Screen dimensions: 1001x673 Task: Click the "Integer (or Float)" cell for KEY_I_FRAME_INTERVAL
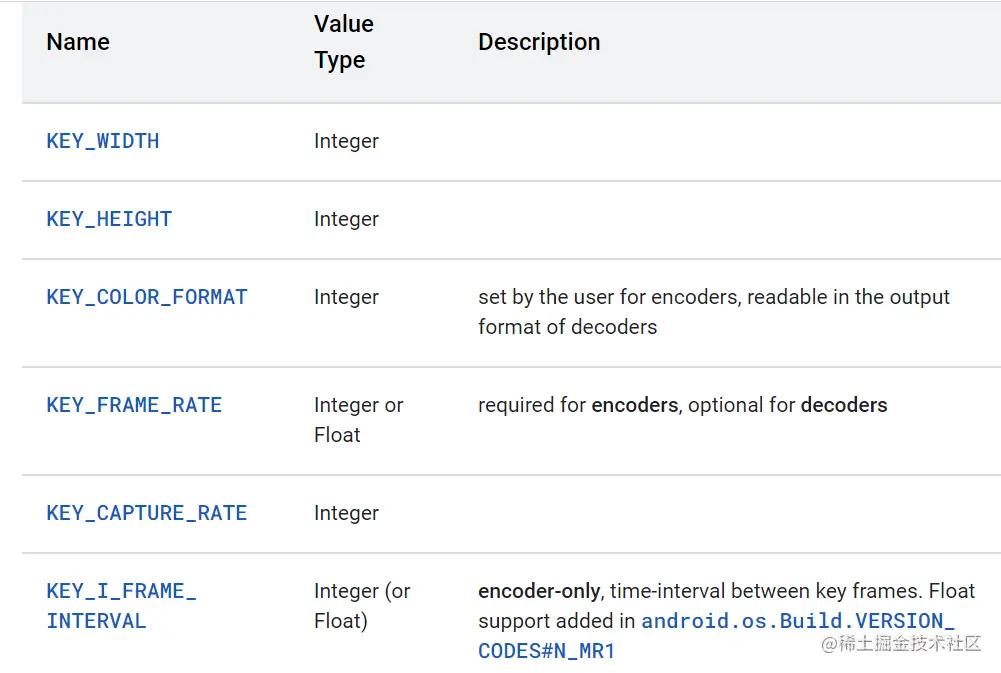pyautogui.click(x=361, y=606)
